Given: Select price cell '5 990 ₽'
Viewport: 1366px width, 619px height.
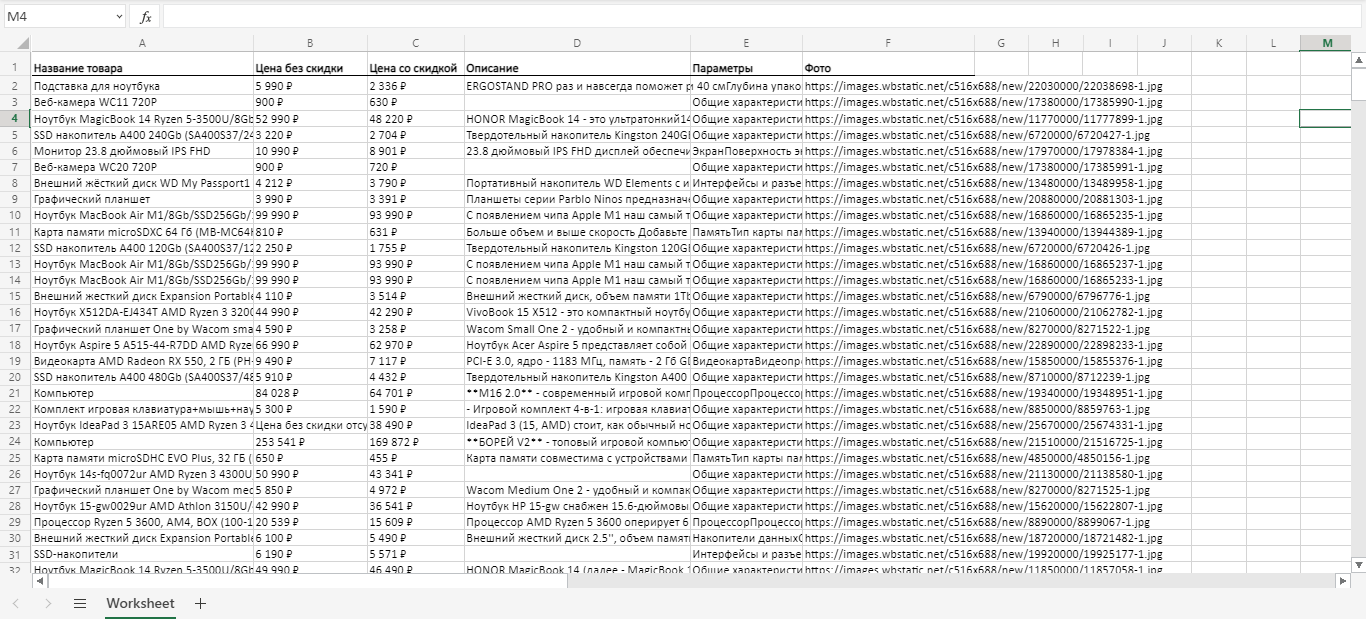Looking at the screenshot, I should point(310,86).
